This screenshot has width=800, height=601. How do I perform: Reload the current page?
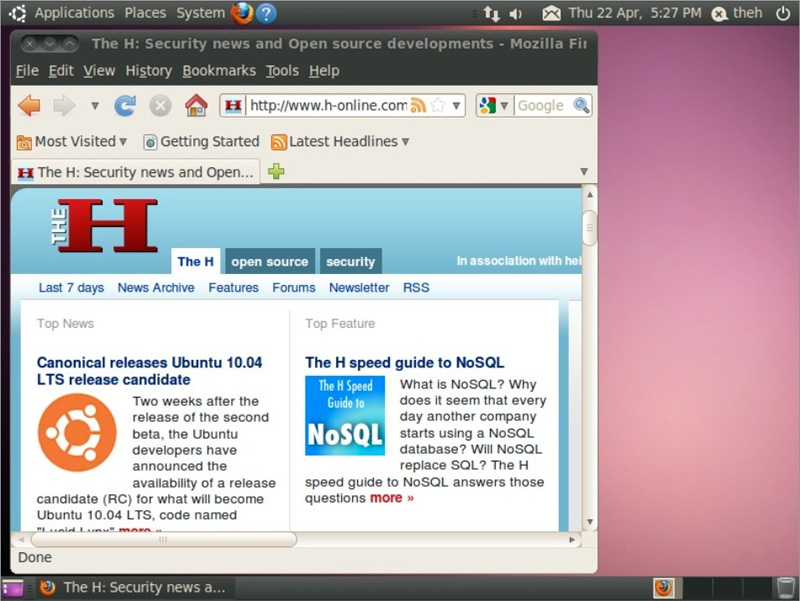click(125, 106)
